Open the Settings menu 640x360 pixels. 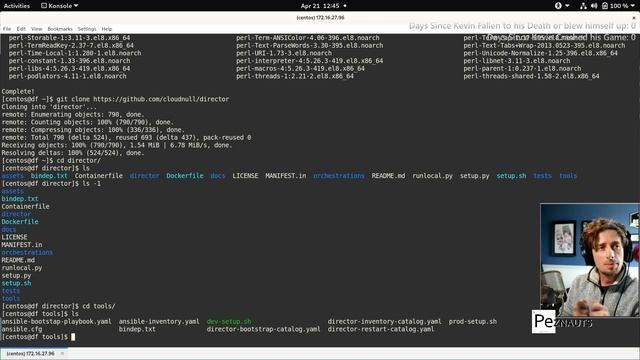click(87, 29)
